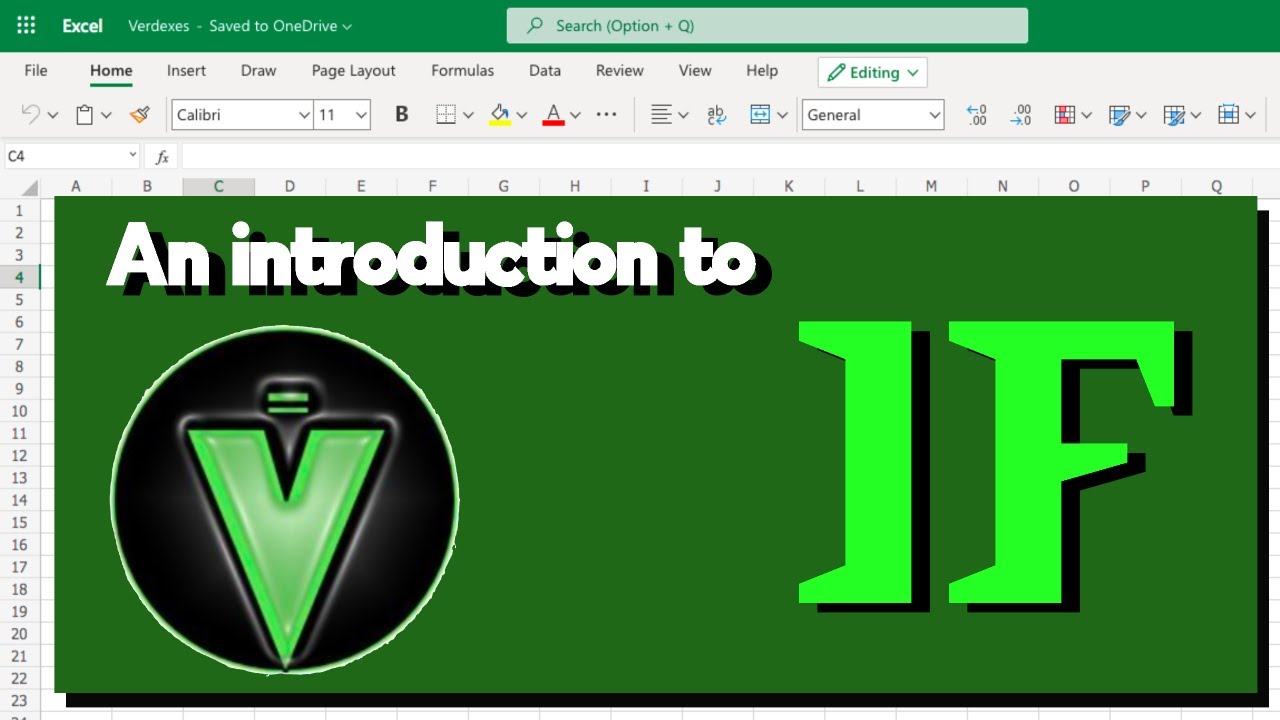The height and width of the screenshot is (720, 1280).
Task: Select the View tab
Action: tap(695, 71)
